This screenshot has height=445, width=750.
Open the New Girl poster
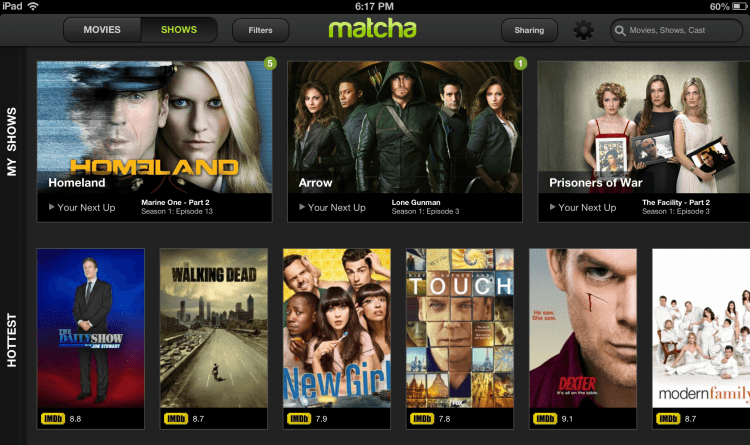point(337,328)
